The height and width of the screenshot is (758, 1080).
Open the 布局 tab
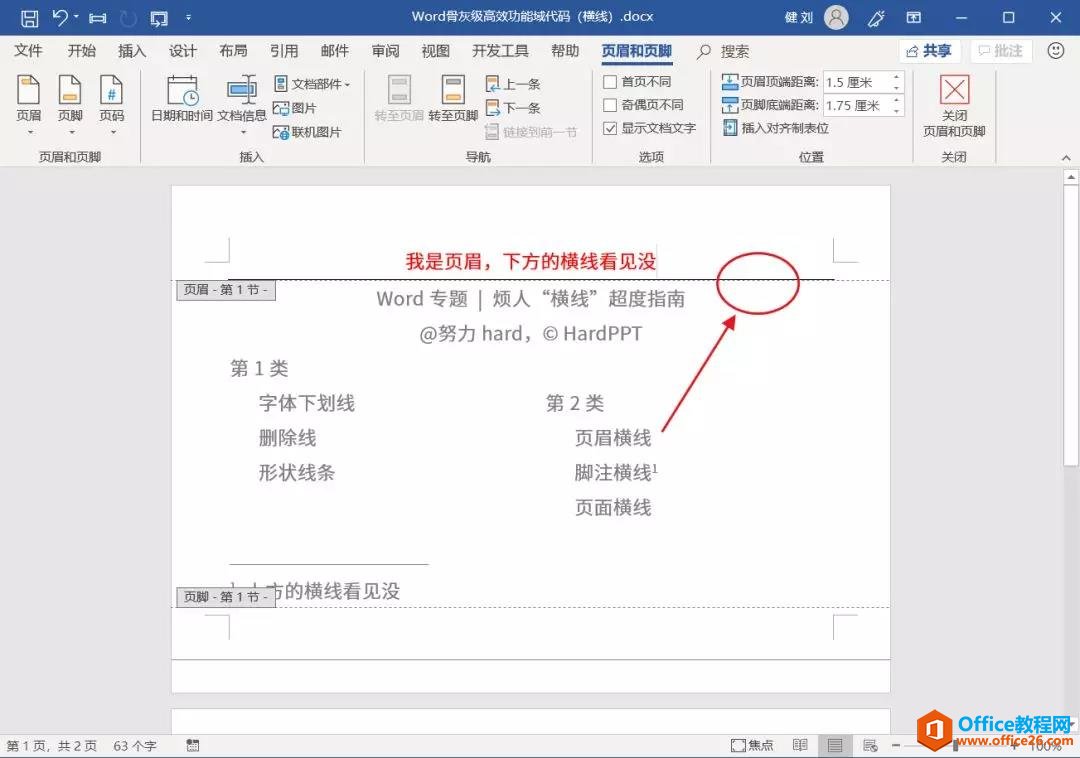coord(233,51)
